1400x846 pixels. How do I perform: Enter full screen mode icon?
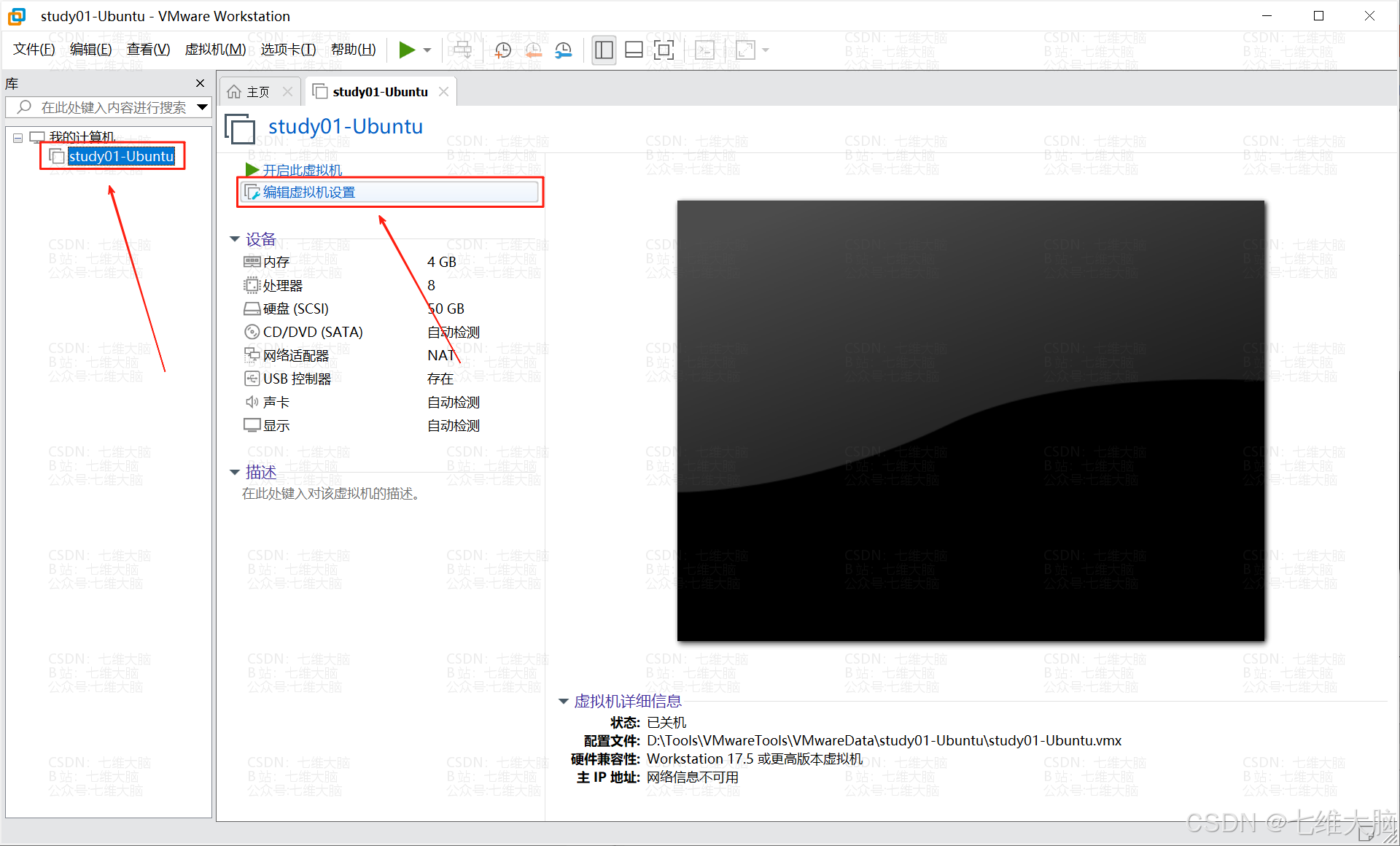pos(664,50)
